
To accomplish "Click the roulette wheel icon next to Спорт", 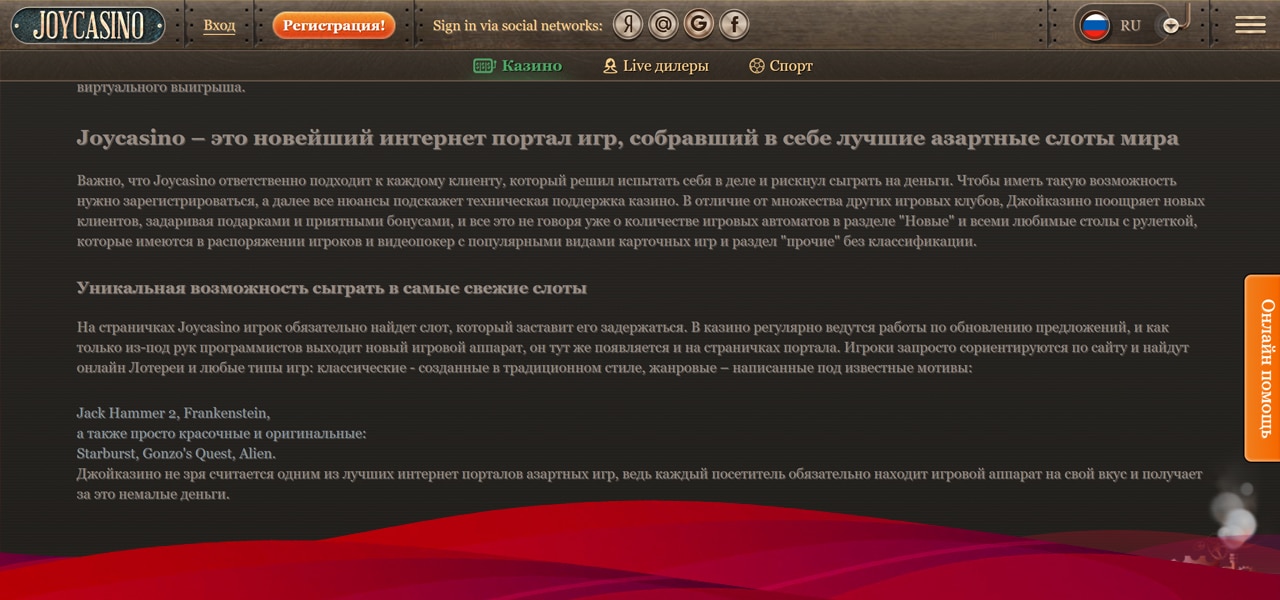I will pos(756,65).
